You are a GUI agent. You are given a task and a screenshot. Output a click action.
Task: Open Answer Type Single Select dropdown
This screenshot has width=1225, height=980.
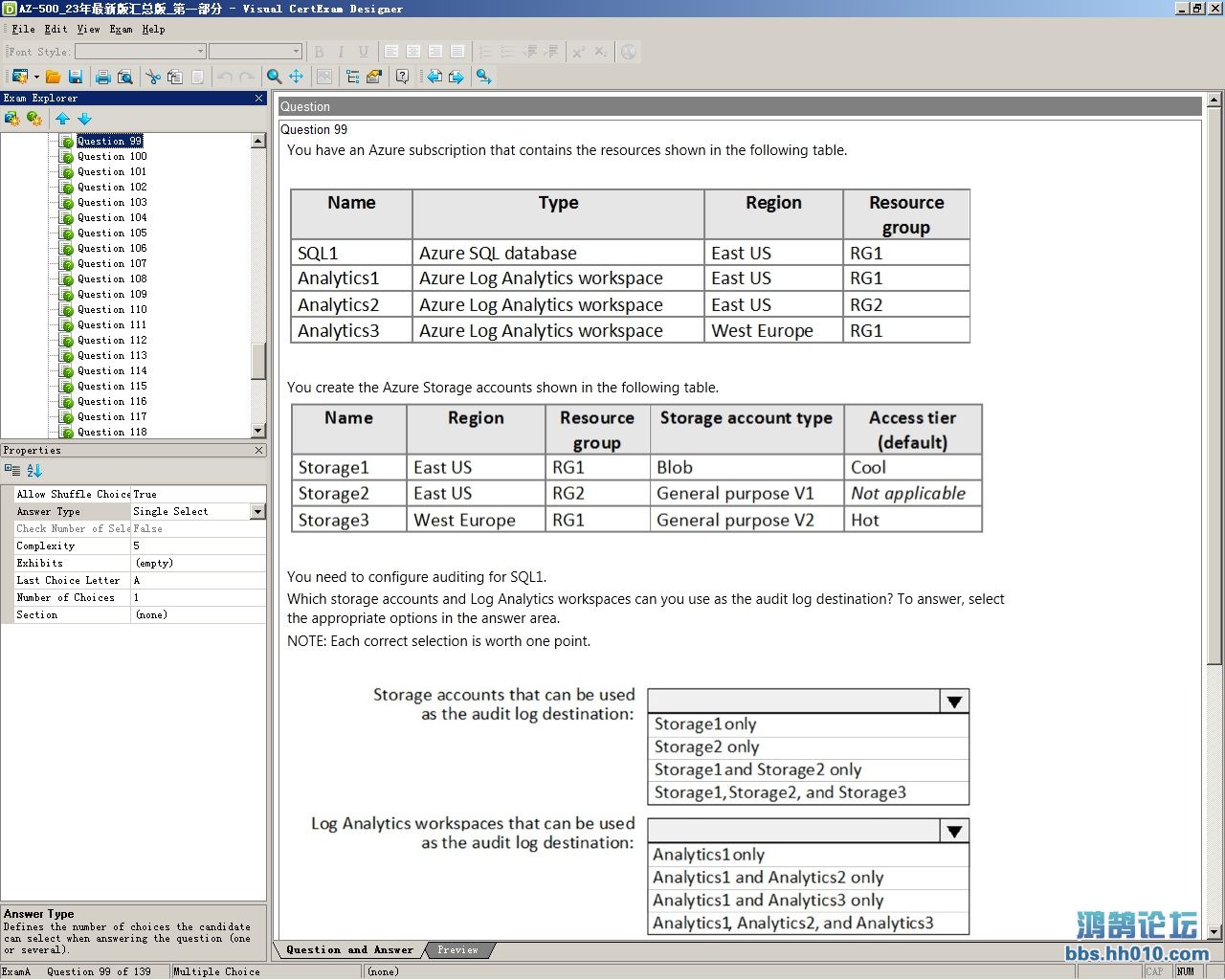click(x=257, y=512)
